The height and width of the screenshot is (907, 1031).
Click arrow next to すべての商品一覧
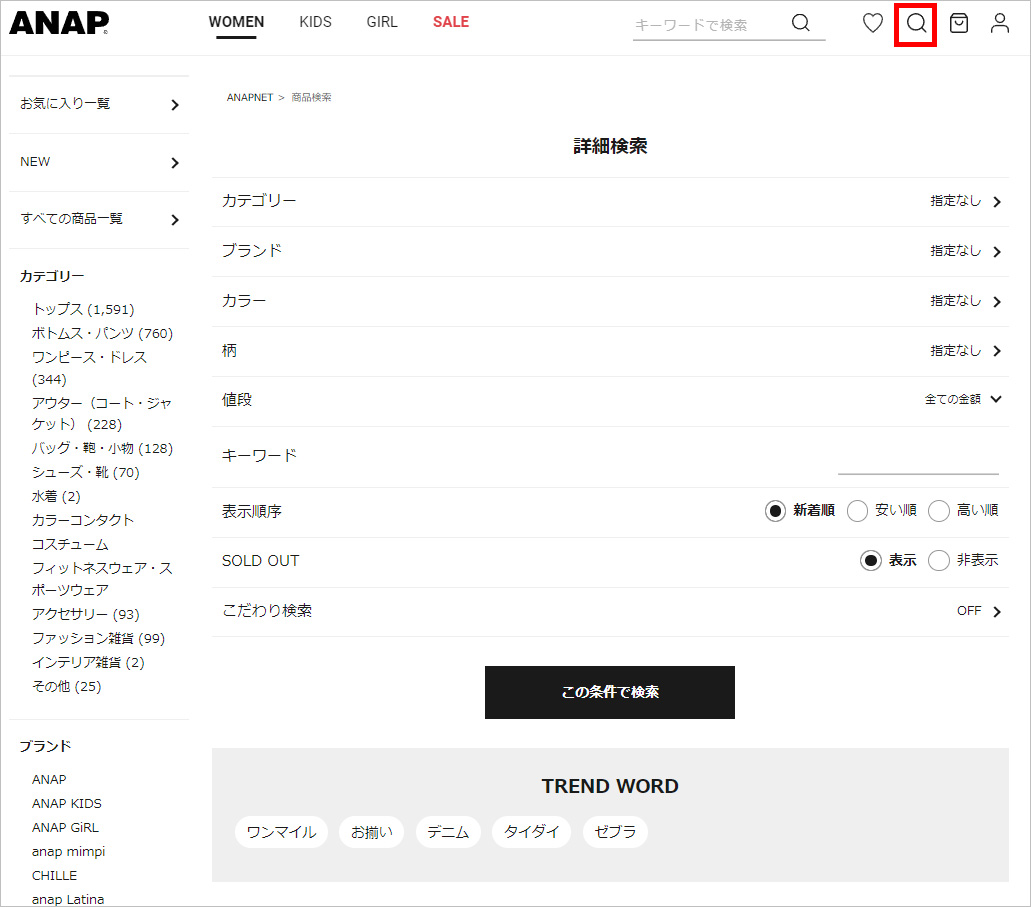(175, 220)
